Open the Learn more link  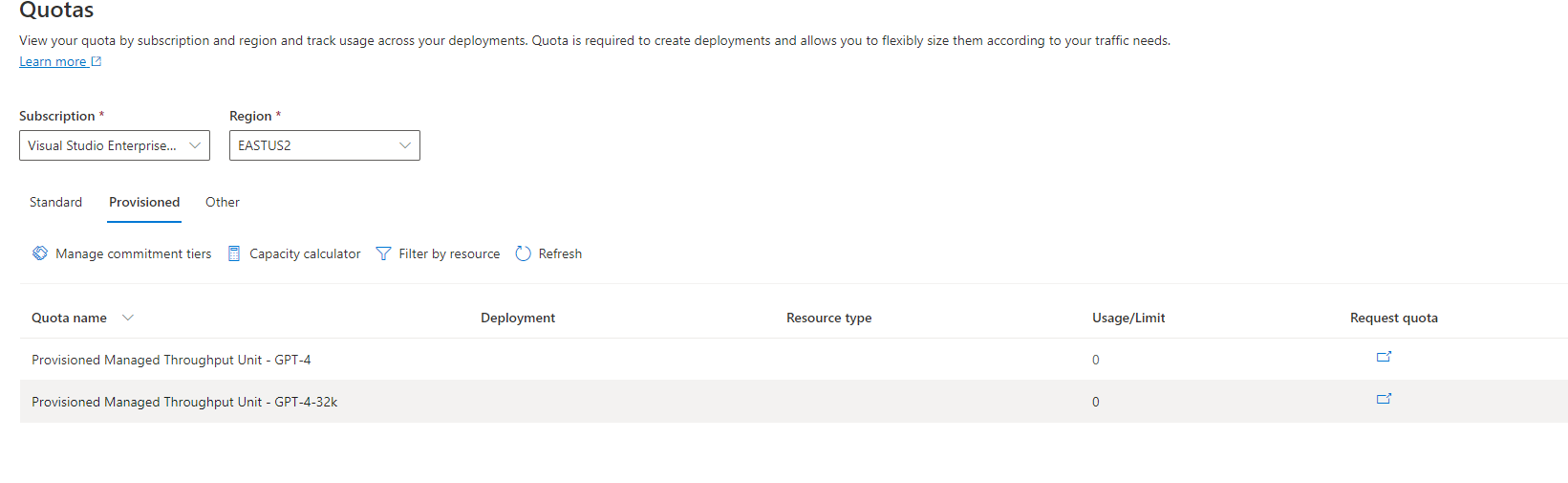53,61
